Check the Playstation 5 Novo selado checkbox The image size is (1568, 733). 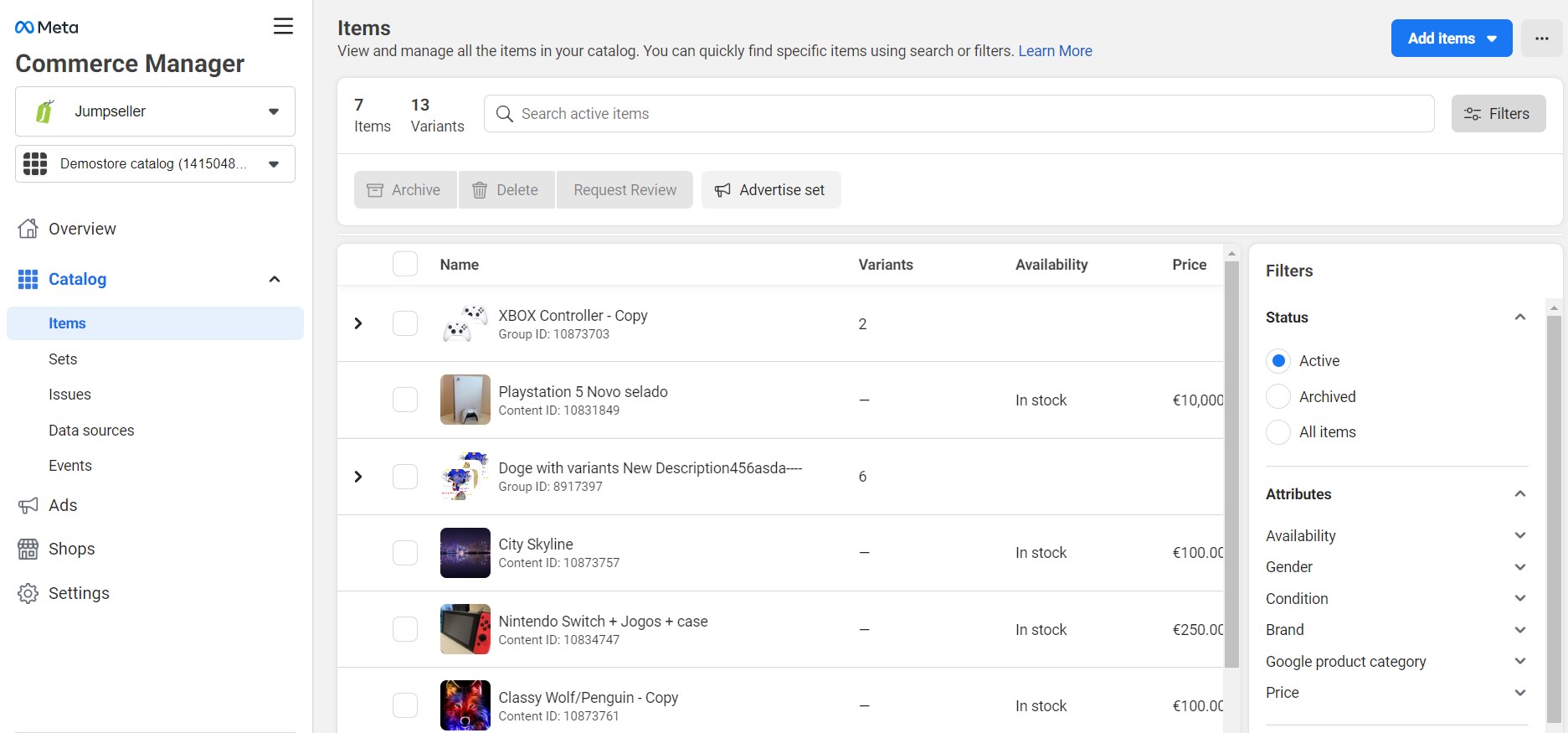[x=405, y=400]
